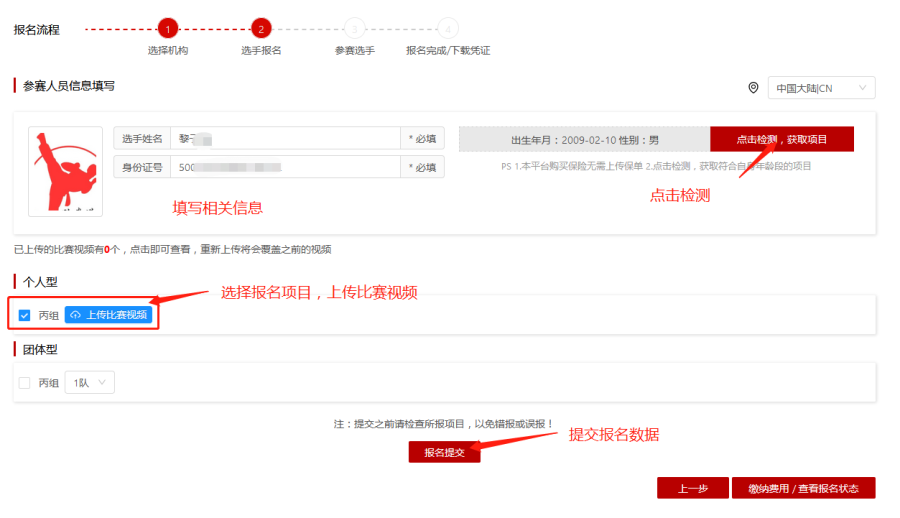
Task: Click the 选手姓名 input field
Action: tap(285, 138)
